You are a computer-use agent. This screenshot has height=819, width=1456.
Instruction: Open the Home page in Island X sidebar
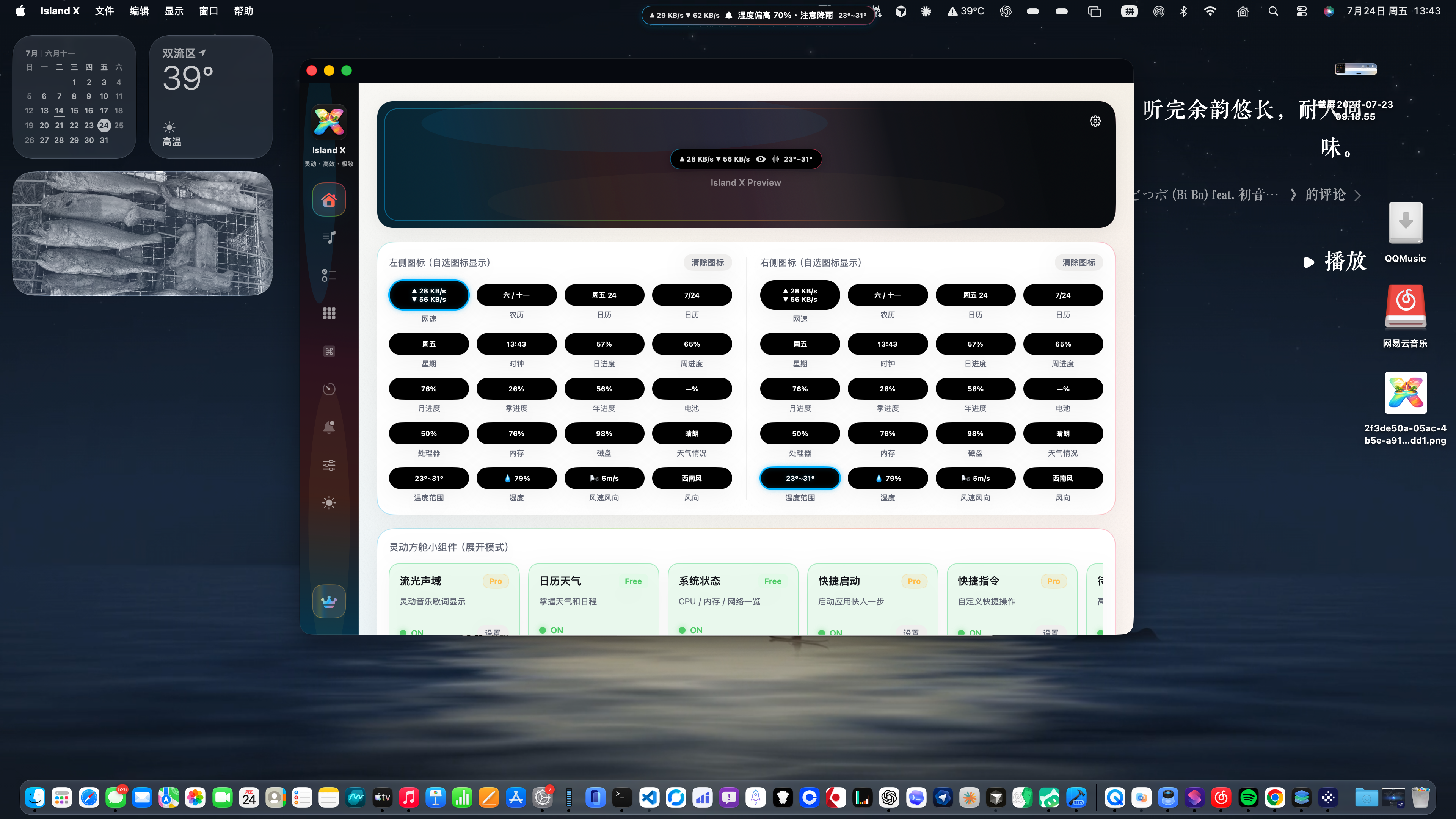point(329,199)
